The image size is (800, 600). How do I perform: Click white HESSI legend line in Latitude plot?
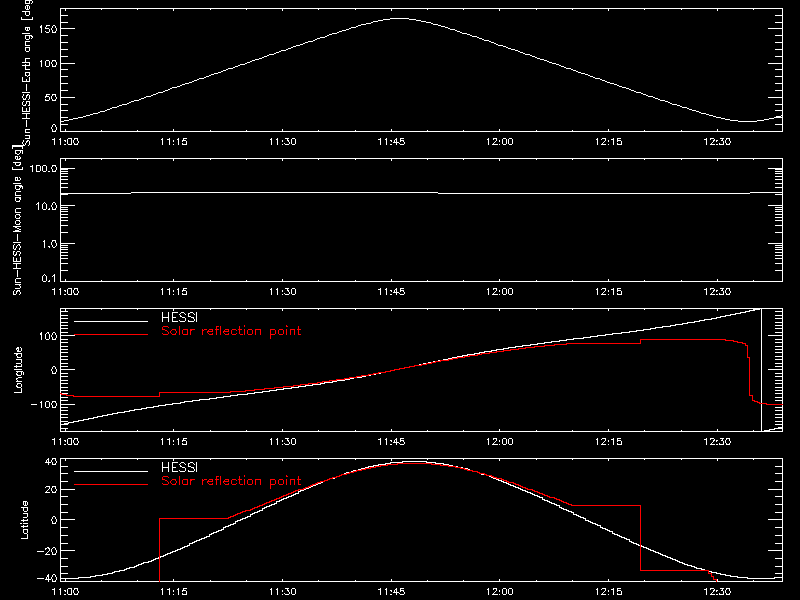click(111, 471)
